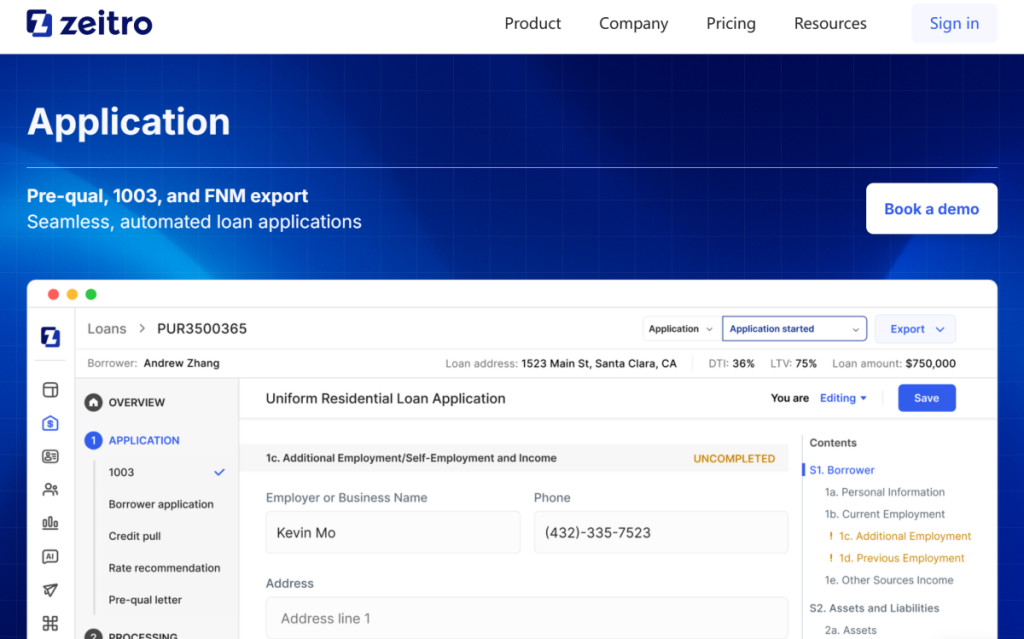Open the Export dropdown
The height and width of the screenshot is (639, 1024).
[x=915, y=329]
